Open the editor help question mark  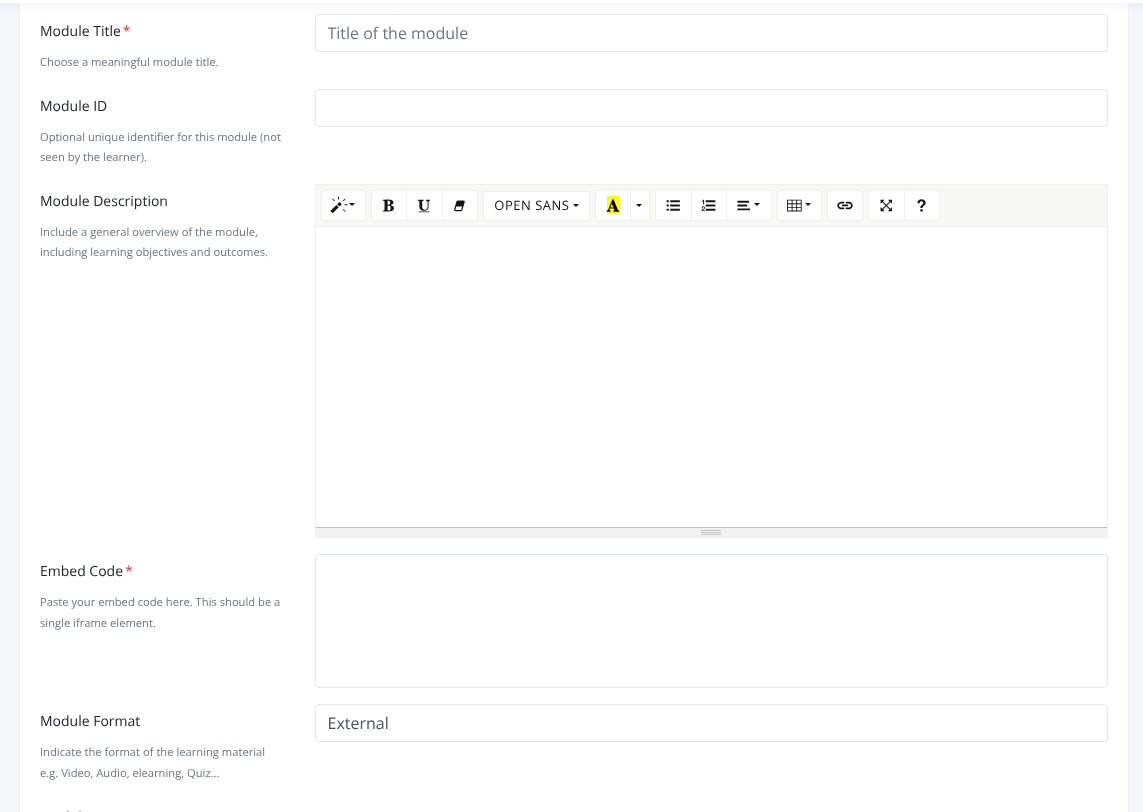921,205
